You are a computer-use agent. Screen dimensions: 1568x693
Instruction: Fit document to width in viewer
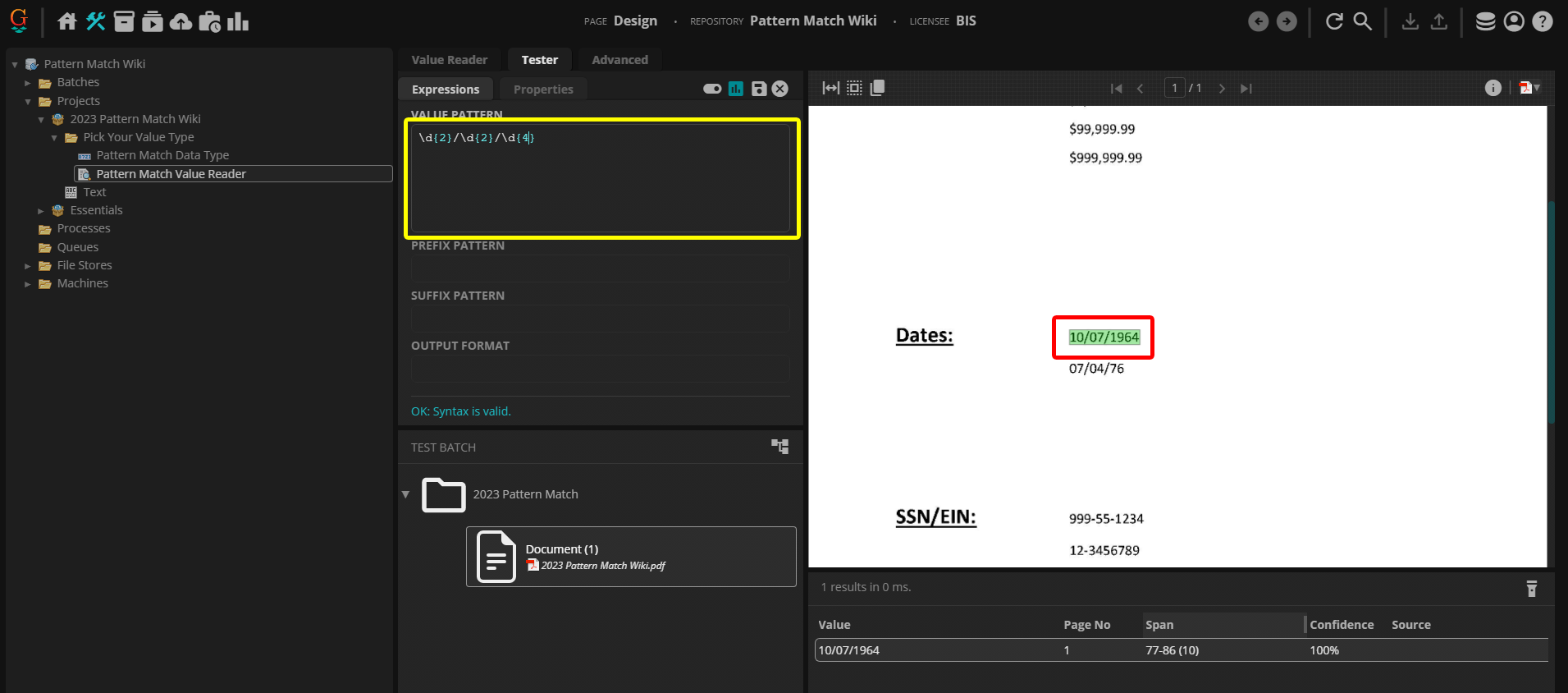coord(831,88)
